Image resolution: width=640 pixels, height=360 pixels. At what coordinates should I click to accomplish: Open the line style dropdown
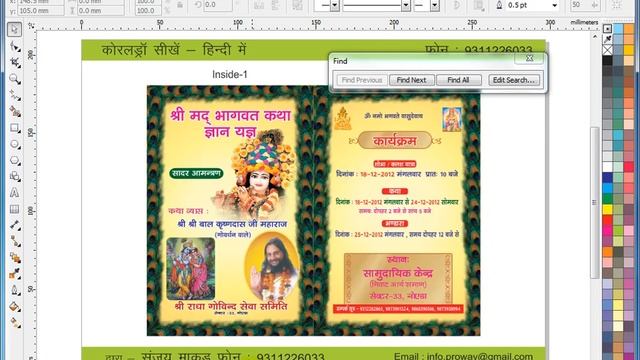tap(405, 5)
